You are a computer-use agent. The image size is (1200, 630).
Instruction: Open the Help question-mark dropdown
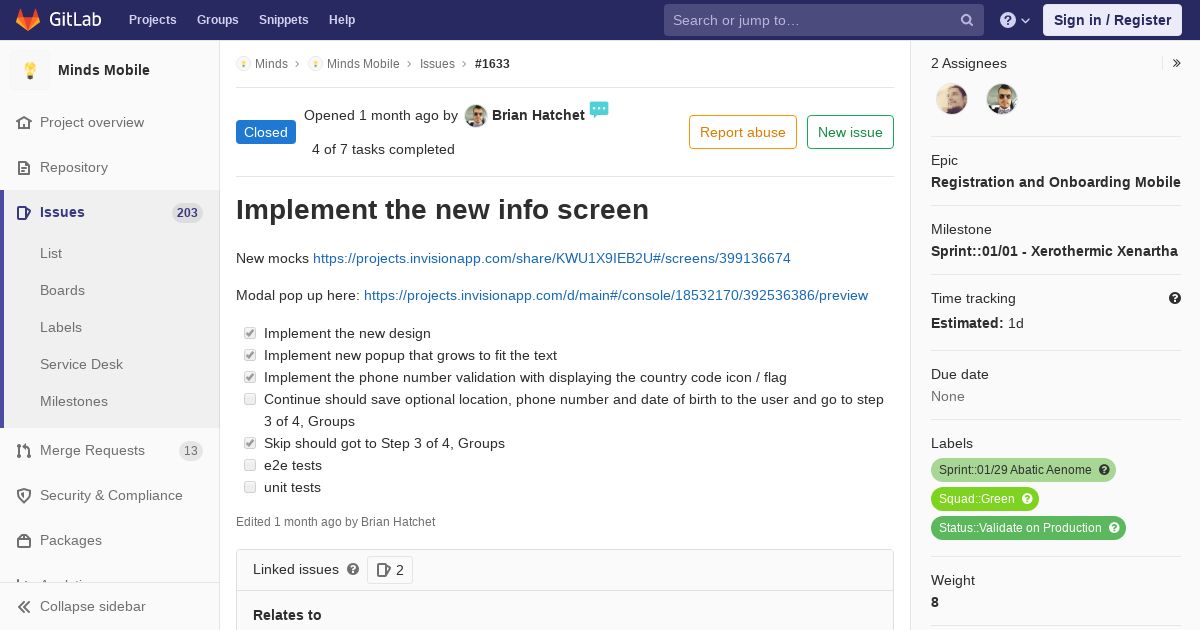pyautogui.click(x=1015, y=20)
